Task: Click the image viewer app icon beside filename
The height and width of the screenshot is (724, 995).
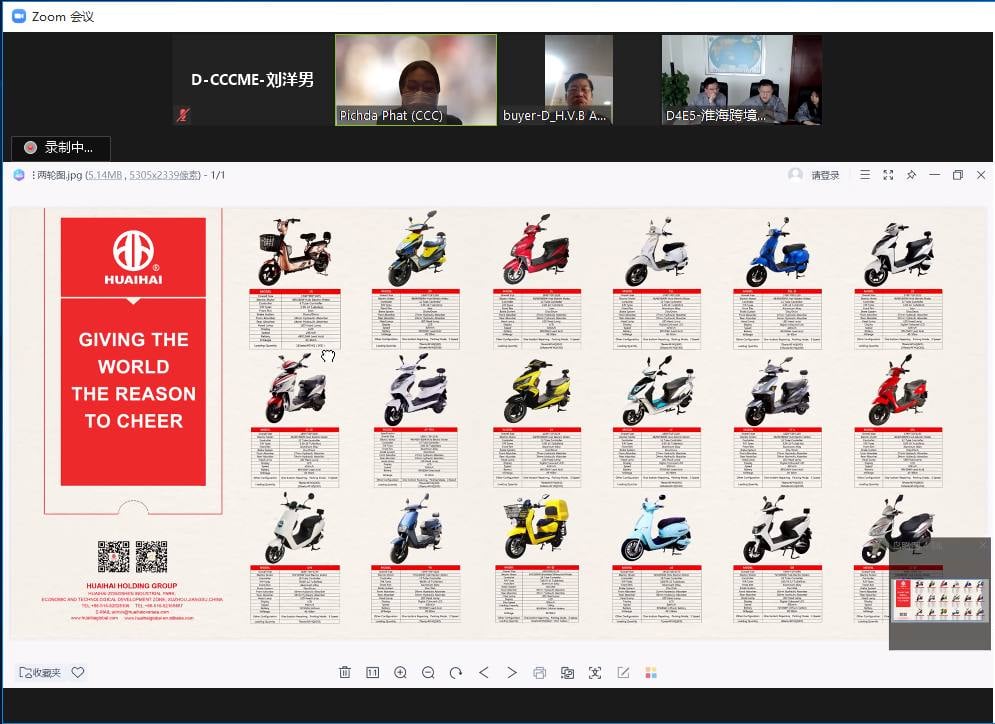Action: click(x=19, y=175)
